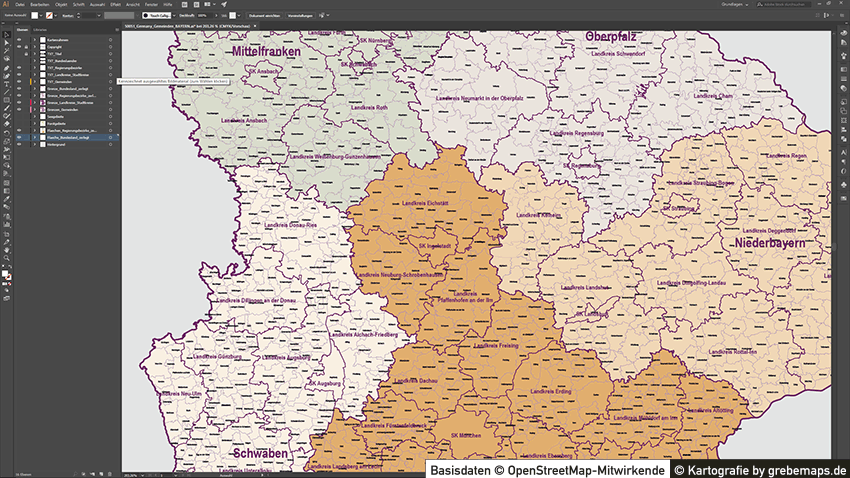Select the Zoom magnifier tool

point(6,257)
